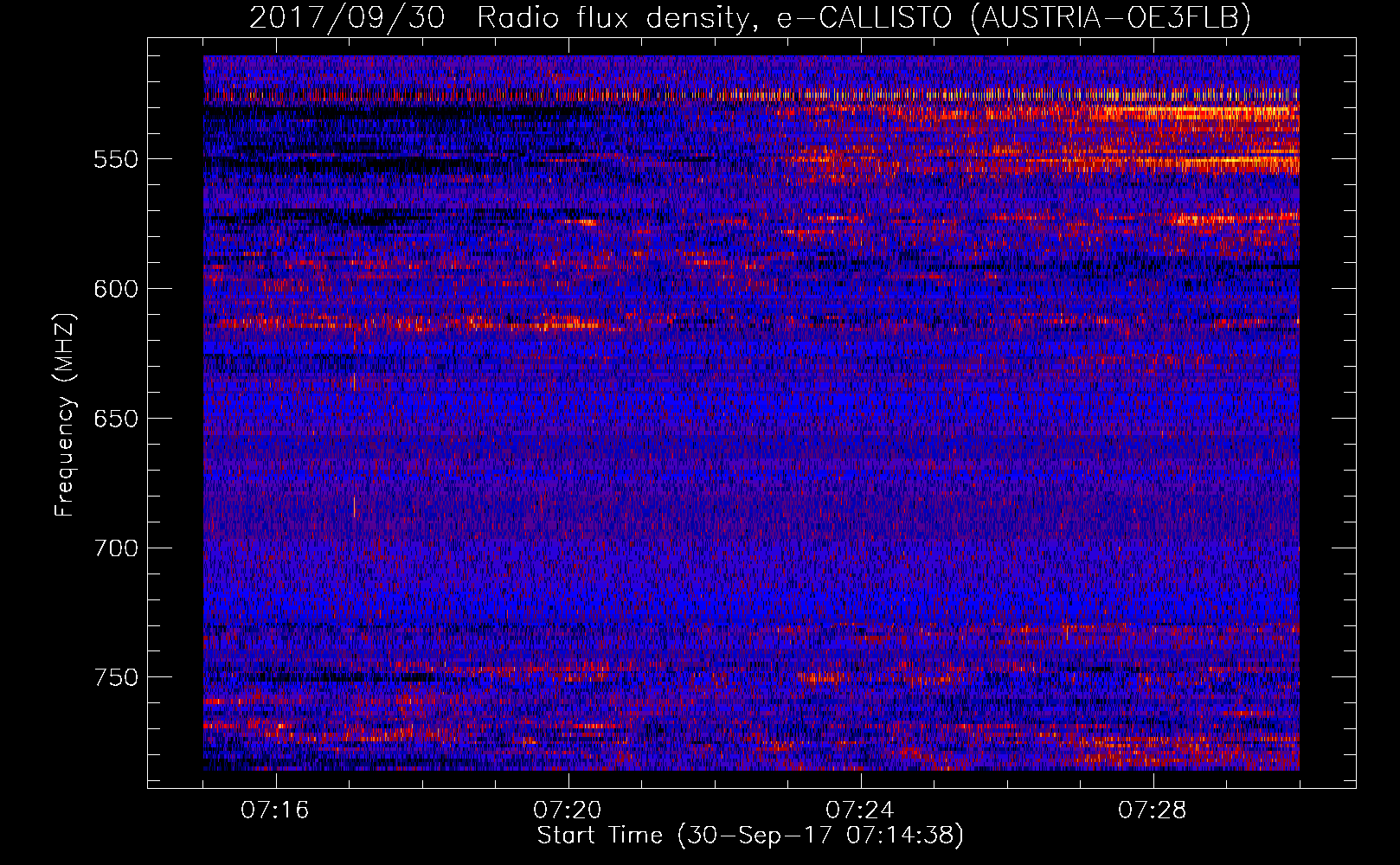Select the '650' frequency axis label
The width and height of the screenshot is (1400, 865).
(116, 419)
